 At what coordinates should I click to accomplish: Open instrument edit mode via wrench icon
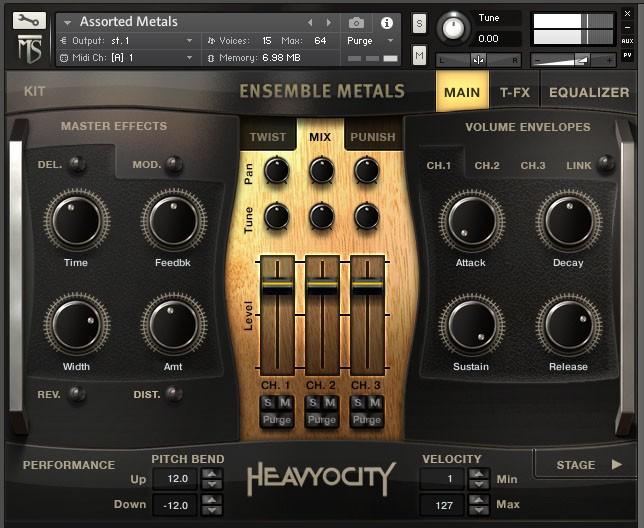coord(29,20)
